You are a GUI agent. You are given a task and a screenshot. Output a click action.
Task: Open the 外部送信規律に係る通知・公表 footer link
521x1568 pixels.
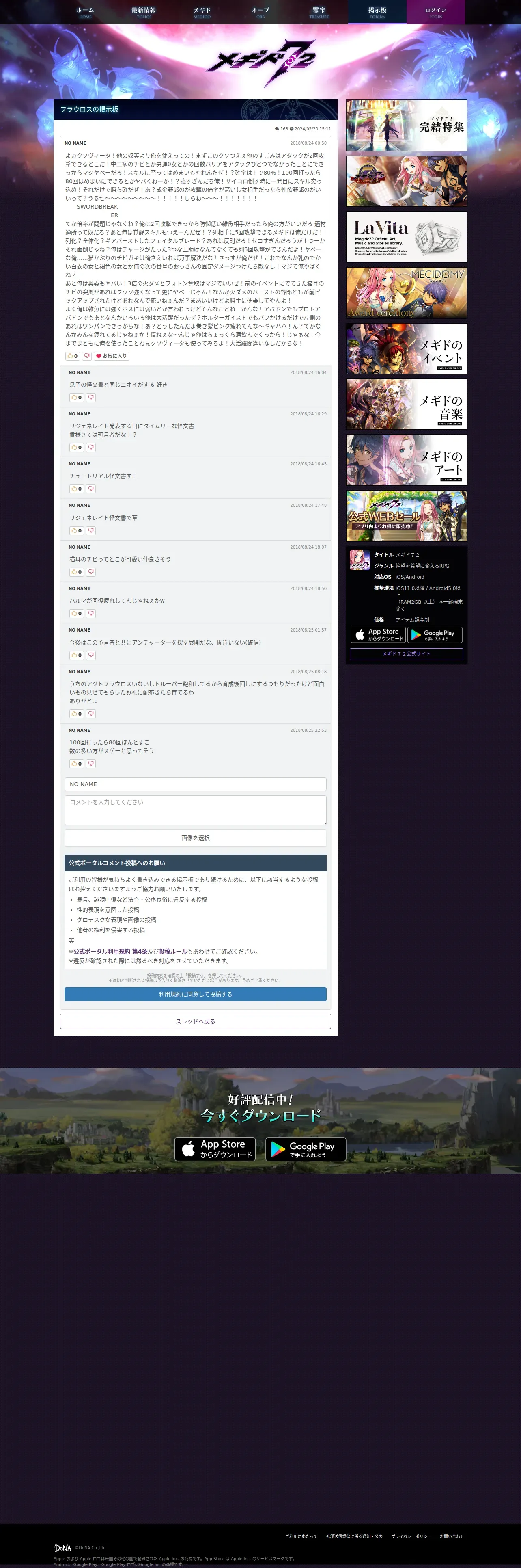pyautogui.click(x=354, y=1536)
